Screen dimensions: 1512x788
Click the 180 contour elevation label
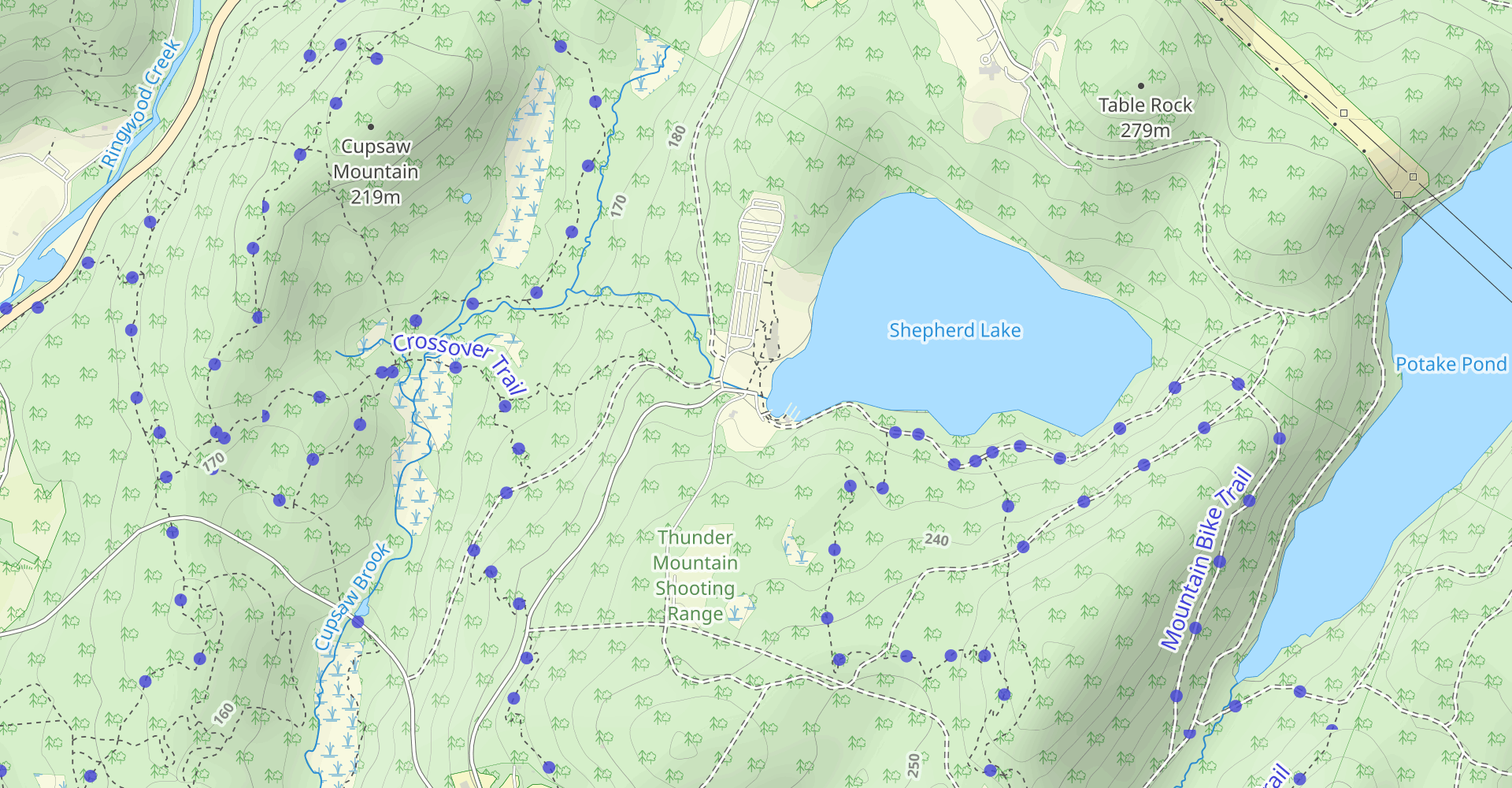677,136
